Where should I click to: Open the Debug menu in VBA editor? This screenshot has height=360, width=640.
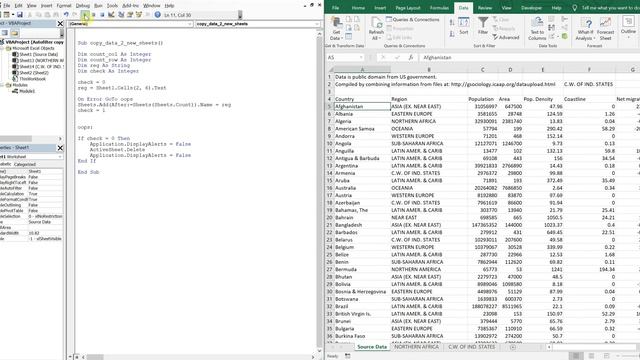[82, 6]
